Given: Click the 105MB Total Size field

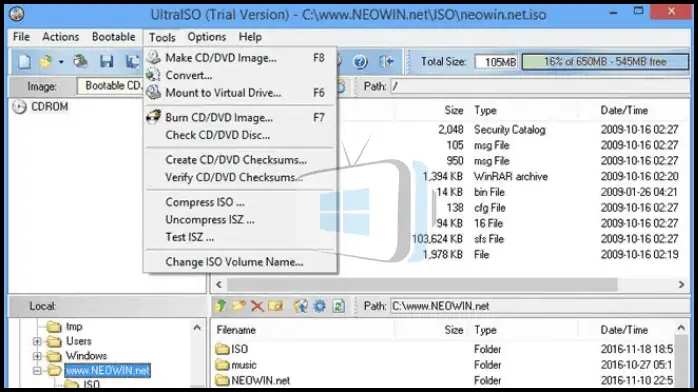Looking at the screenshot, I should pos(496,62).
